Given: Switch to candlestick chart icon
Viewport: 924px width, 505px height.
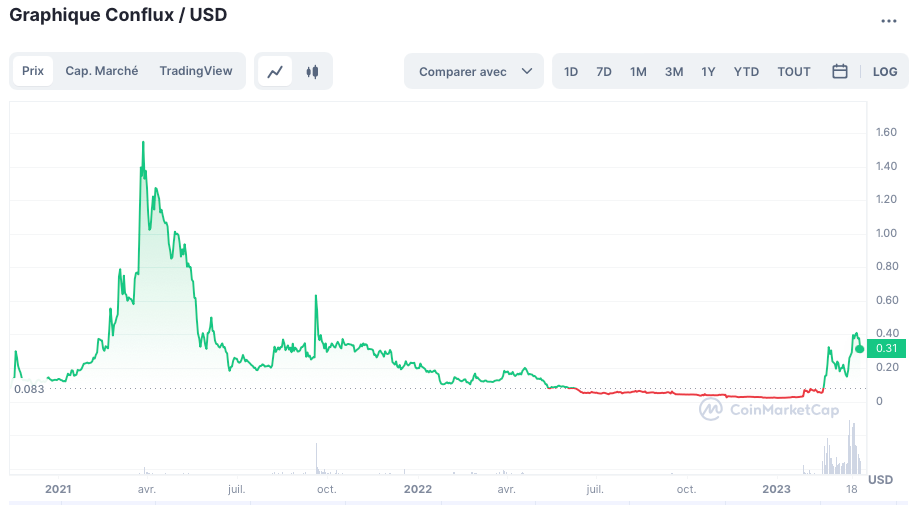Looking at the screenshot, I should pyautogui.click(x=313, y=72).
